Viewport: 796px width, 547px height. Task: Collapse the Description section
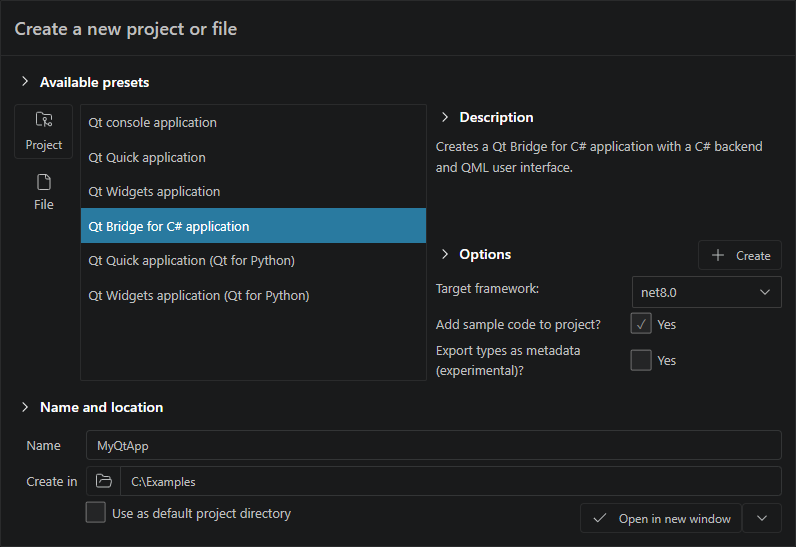(x=445, y=117)
